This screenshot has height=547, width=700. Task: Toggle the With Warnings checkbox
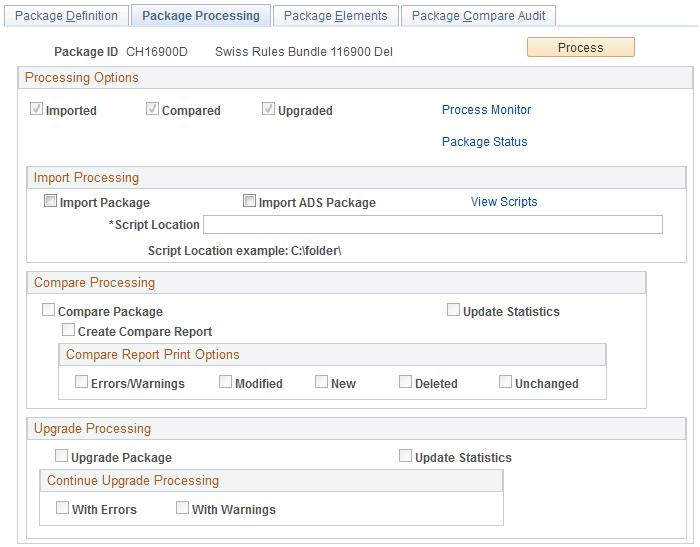183,508
